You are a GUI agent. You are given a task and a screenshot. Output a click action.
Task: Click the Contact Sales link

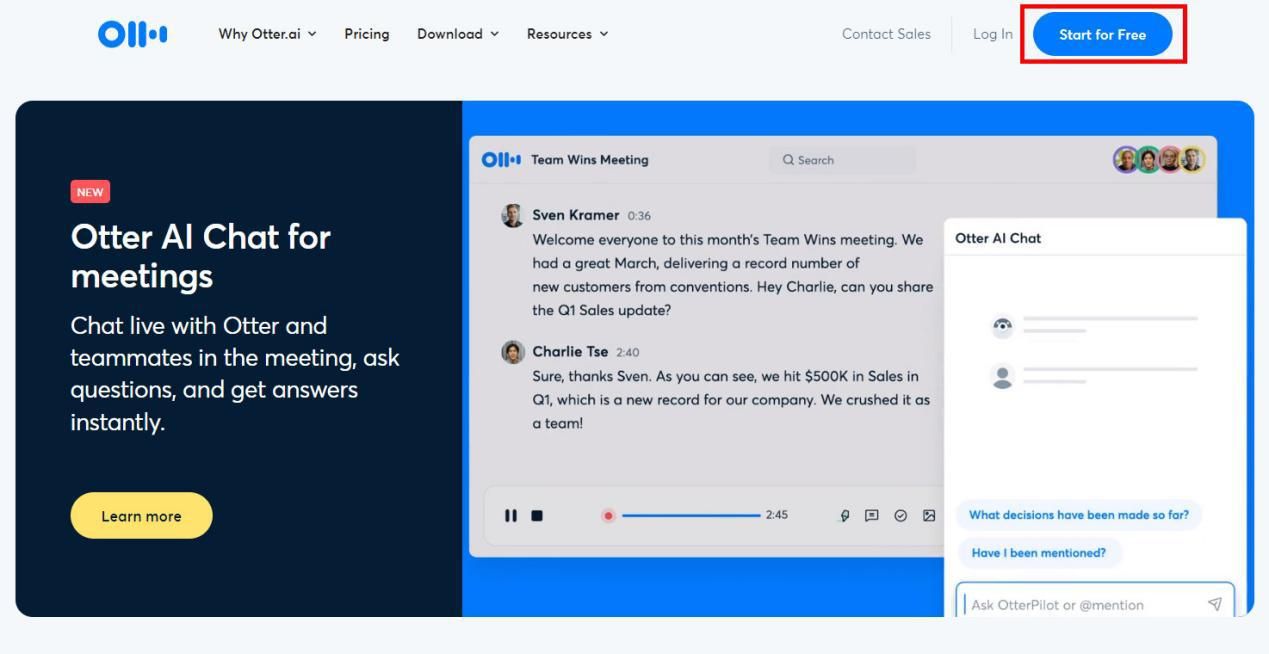(886, 34)
